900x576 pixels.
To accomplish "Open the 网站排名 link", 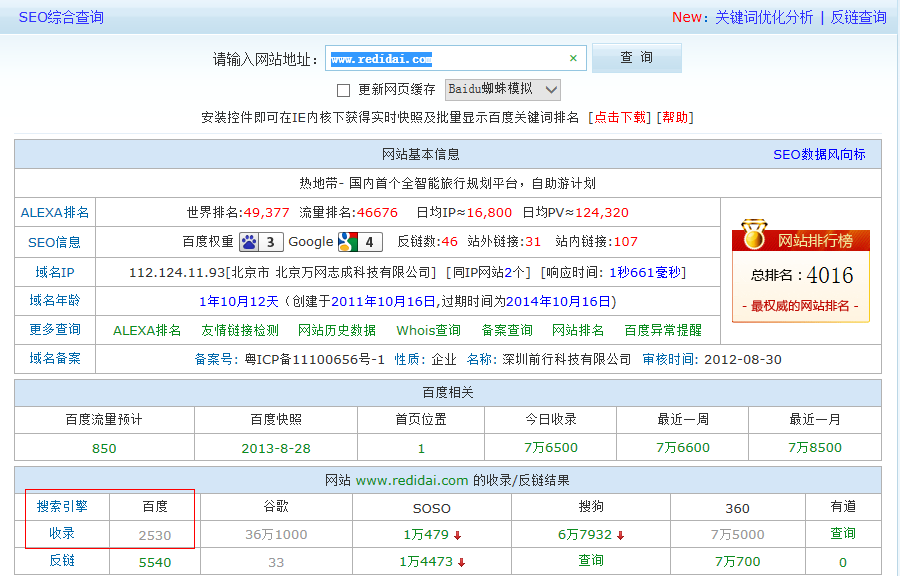I will pyautogui.click(x=577, y=330).
